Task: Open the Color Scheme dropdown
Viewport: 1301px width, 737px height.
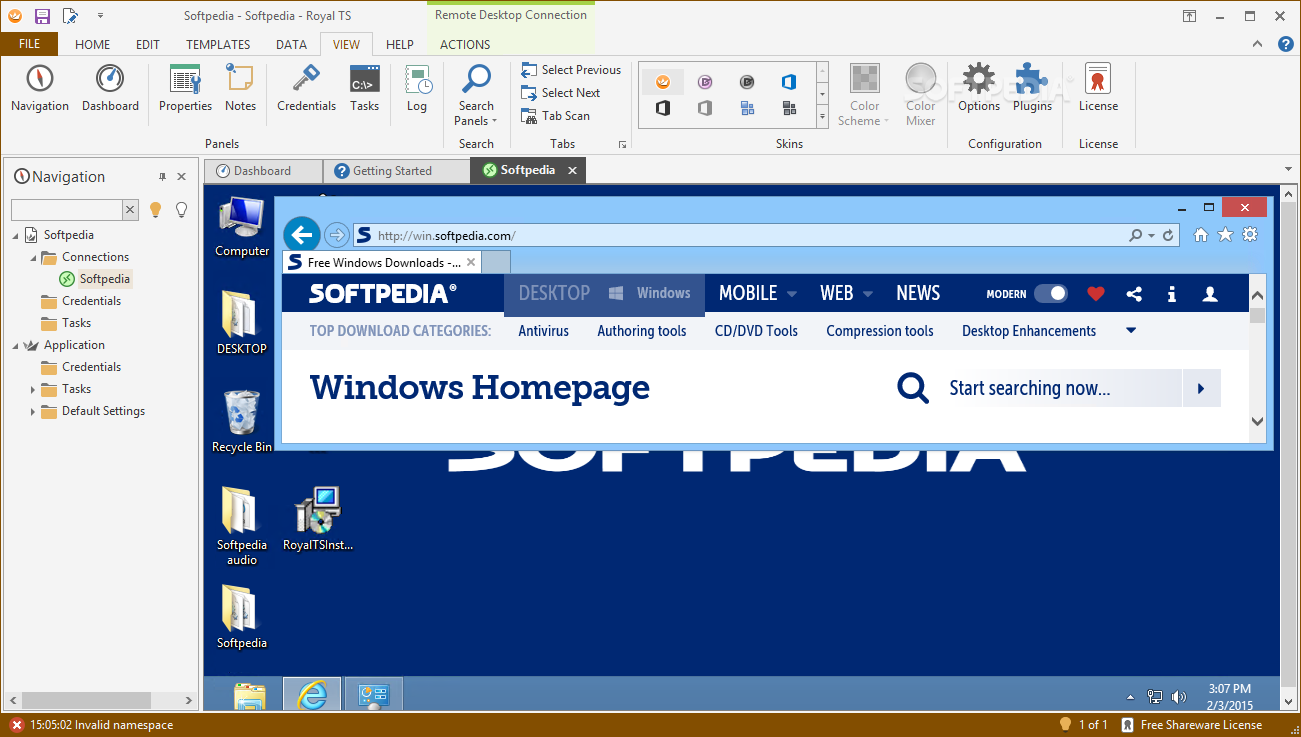Action: pyautogui.click(x=864, y=113)
